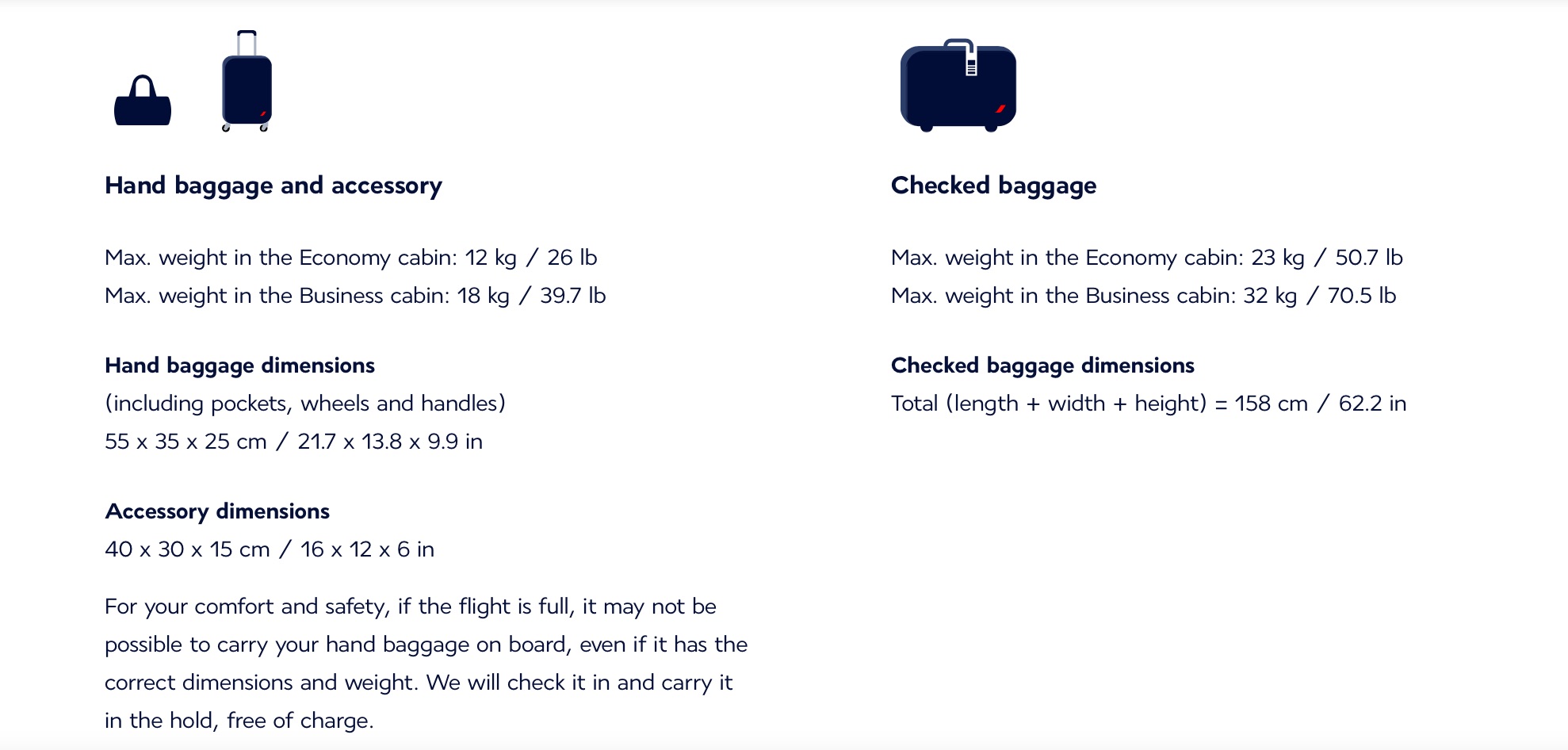The height and width of the screenshot is (750, 1568).
Task: Click the "in the hold, free of charge" line
Action: (x=239, y=721)
